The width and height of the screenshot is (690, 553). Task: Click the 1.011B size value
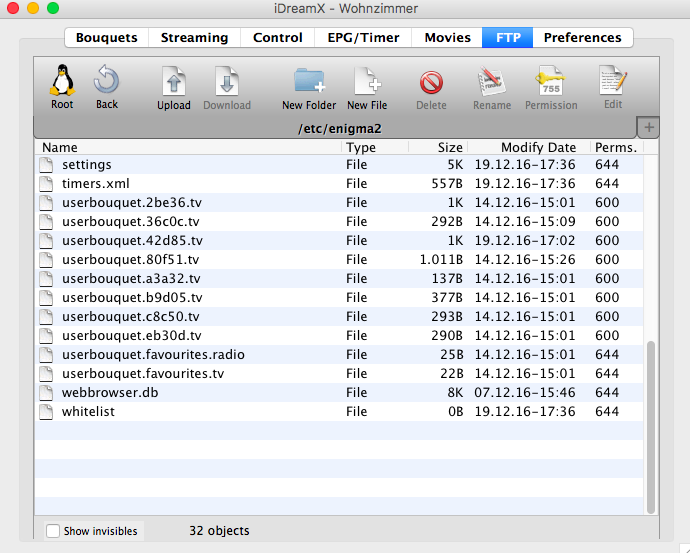pyautogui.click(x=441, y=260)
